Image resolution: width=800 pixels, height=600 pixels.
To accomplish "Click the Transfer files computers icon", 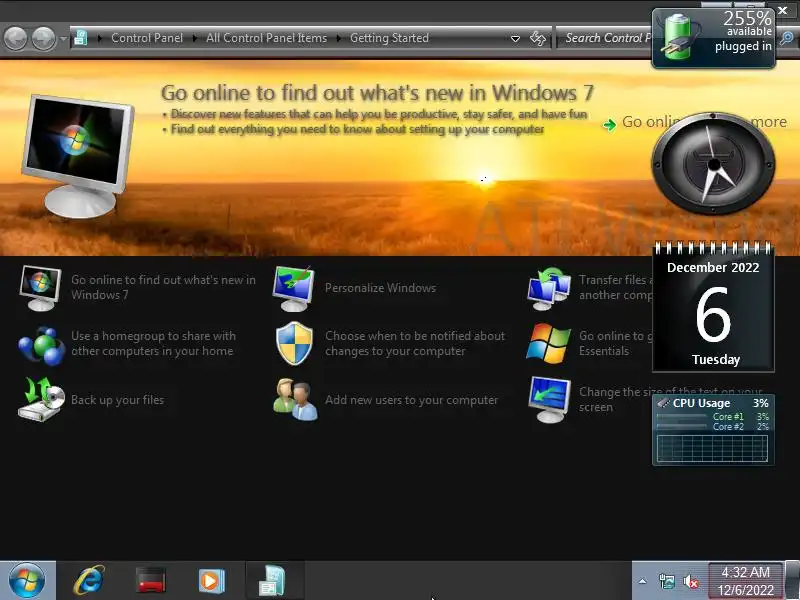I will [549, 288].
